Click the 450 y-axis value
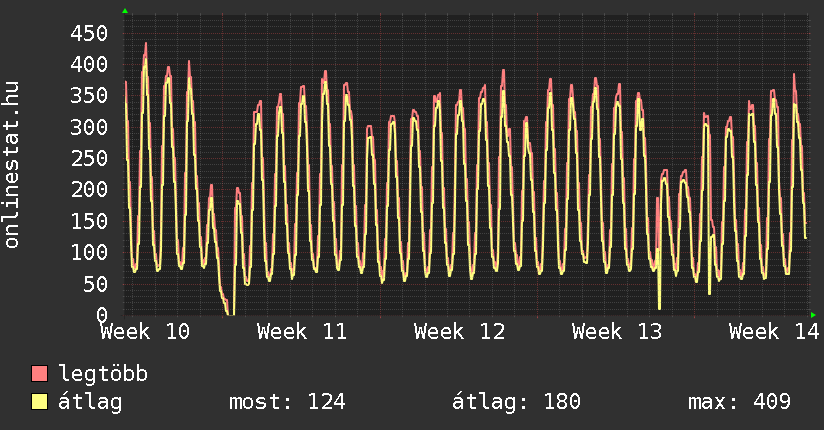 (x=88, y=33)
